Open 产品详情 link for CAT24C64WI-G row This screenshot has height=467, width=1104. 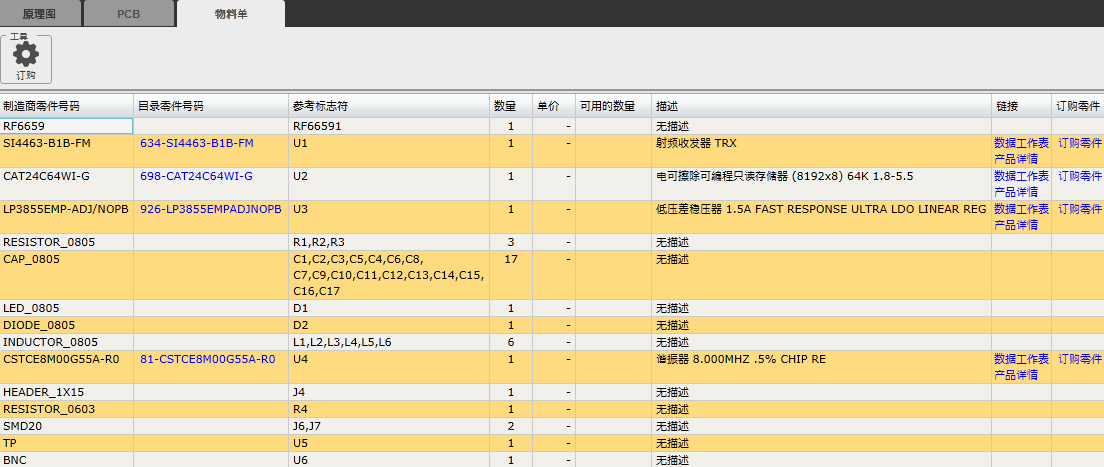(x=1015, y=192)
